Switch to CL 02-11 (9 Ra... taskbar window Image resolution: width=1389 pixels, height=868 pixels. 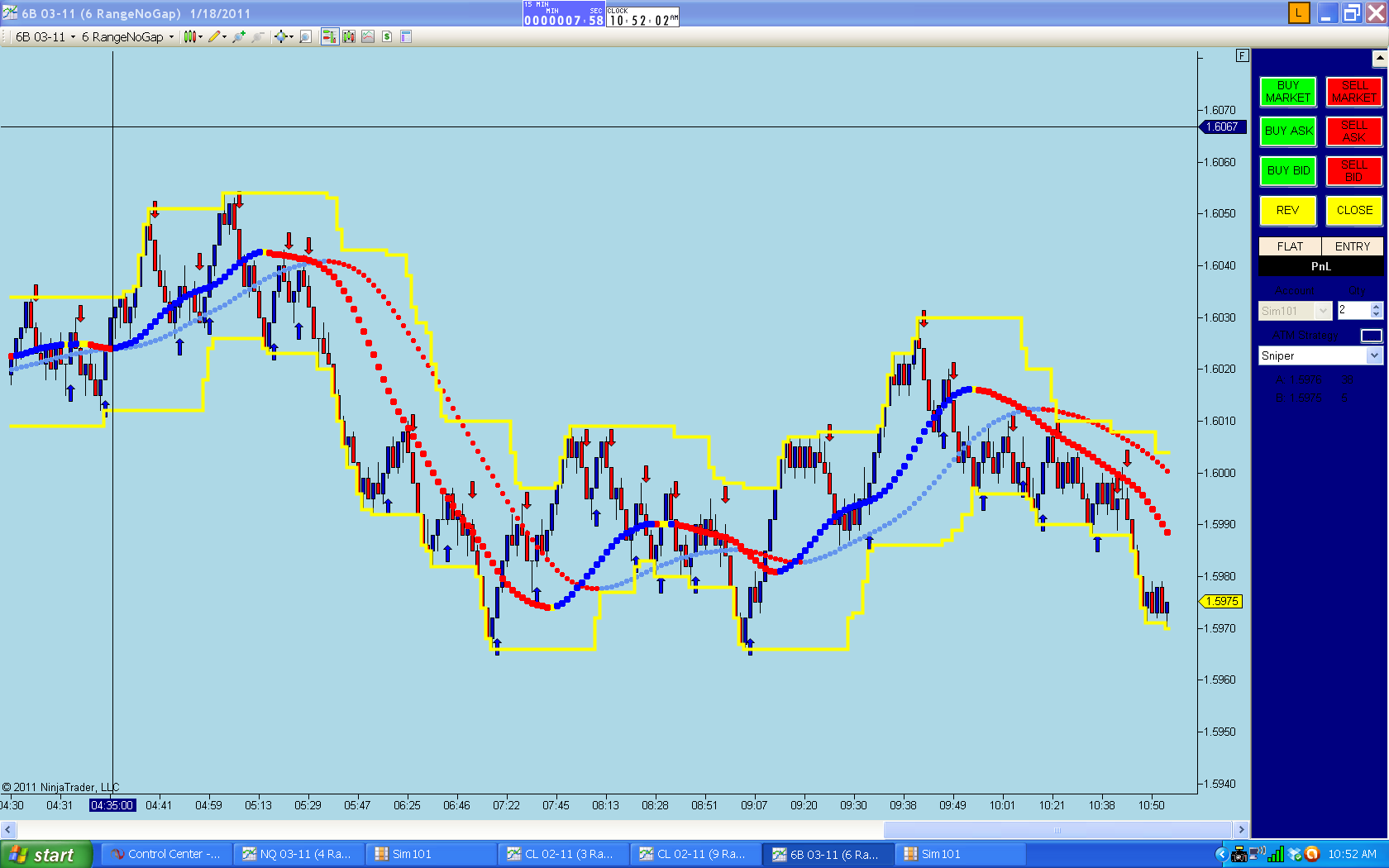tap(694, 854)
